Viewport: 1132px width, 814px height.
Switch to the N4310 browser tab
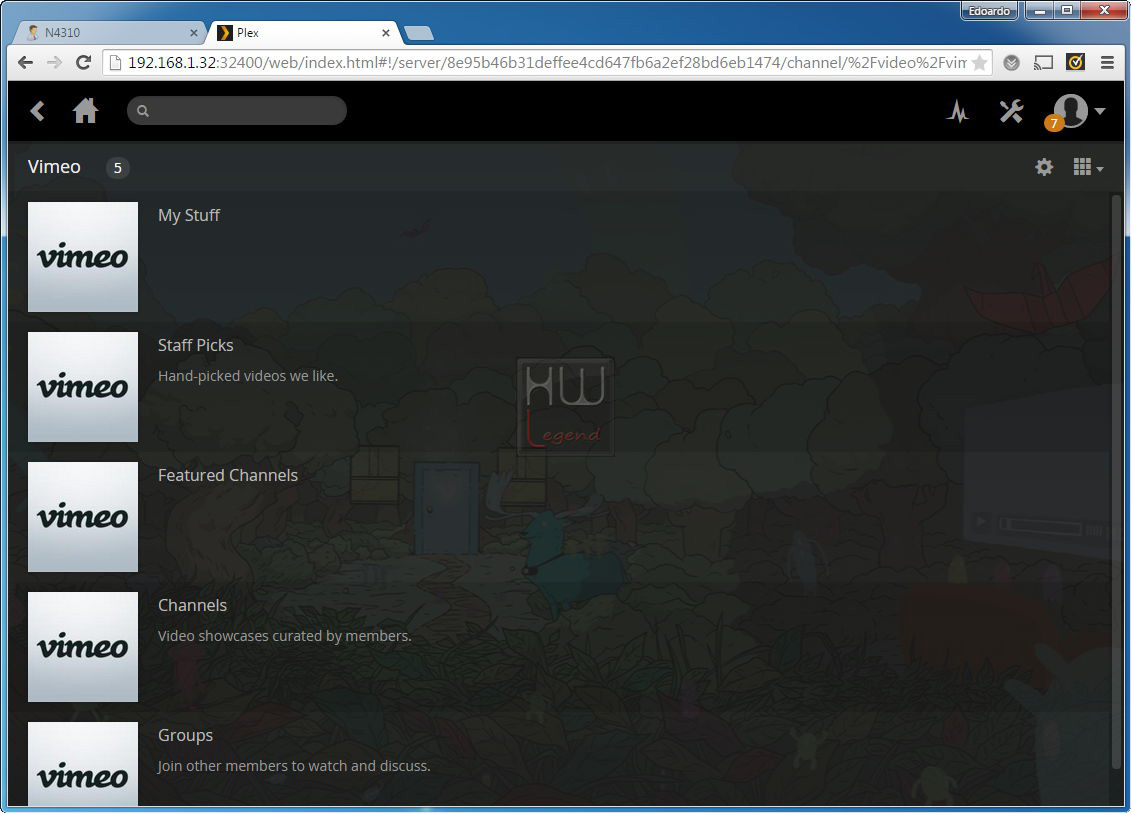coord(108,32)
